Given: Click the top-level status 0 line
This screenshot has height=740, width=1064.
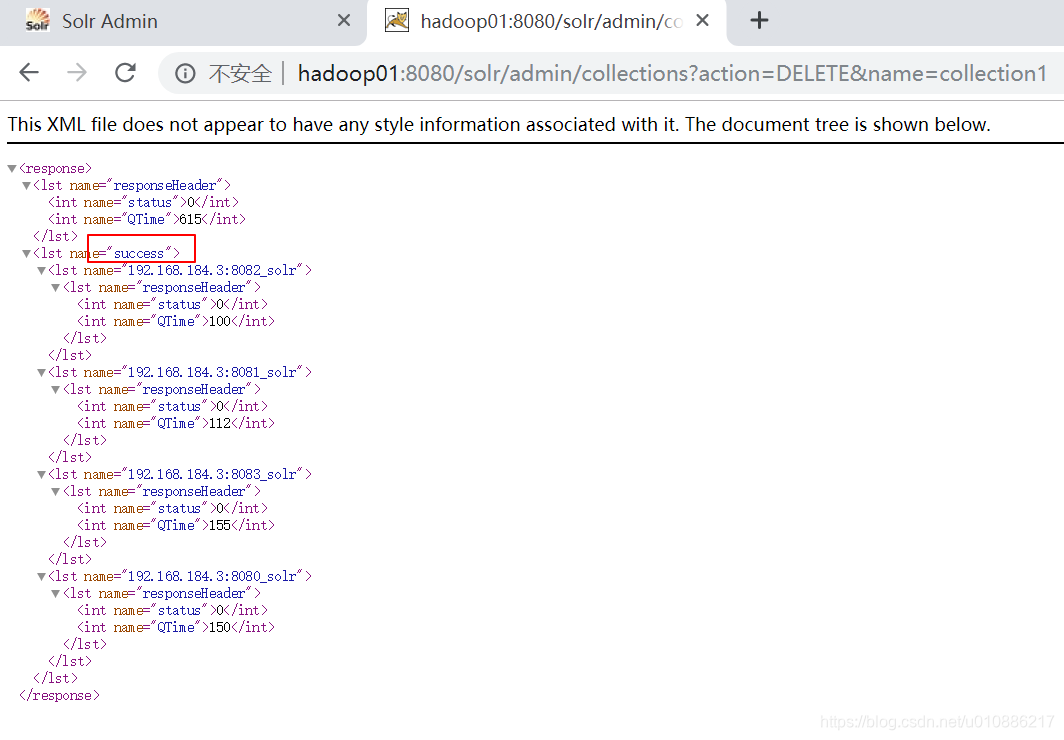Looking at the screenshot, I should click(x=143, y=202).
